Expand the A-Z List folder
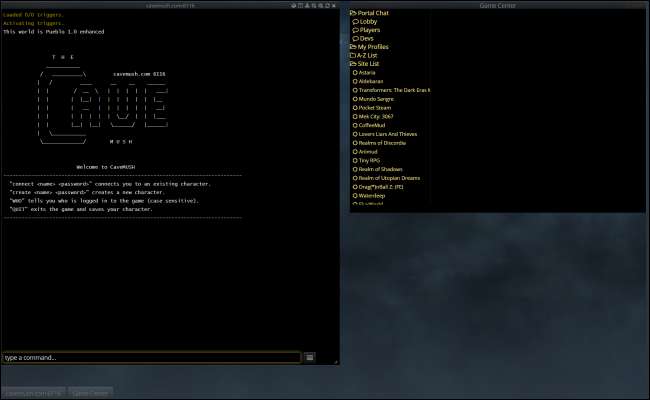This screenshot has height=400, width=650. tap(353, 56)
